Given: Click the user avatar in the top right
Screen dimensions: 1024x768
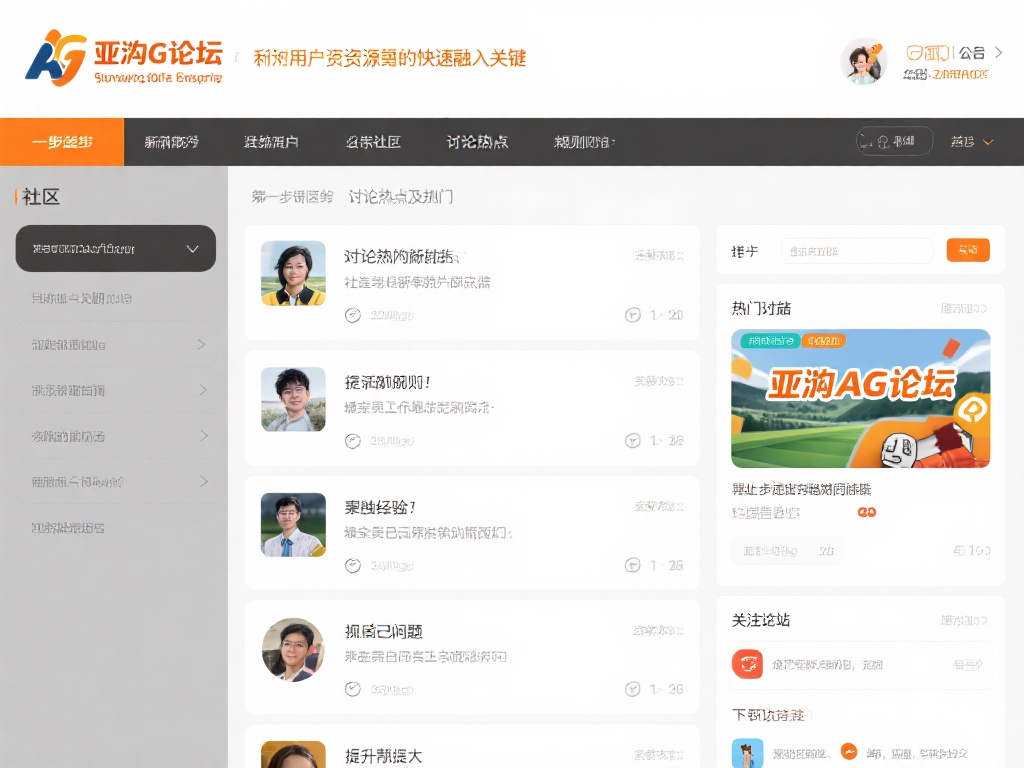Looking at the screenshot, I should click(863, 62).
